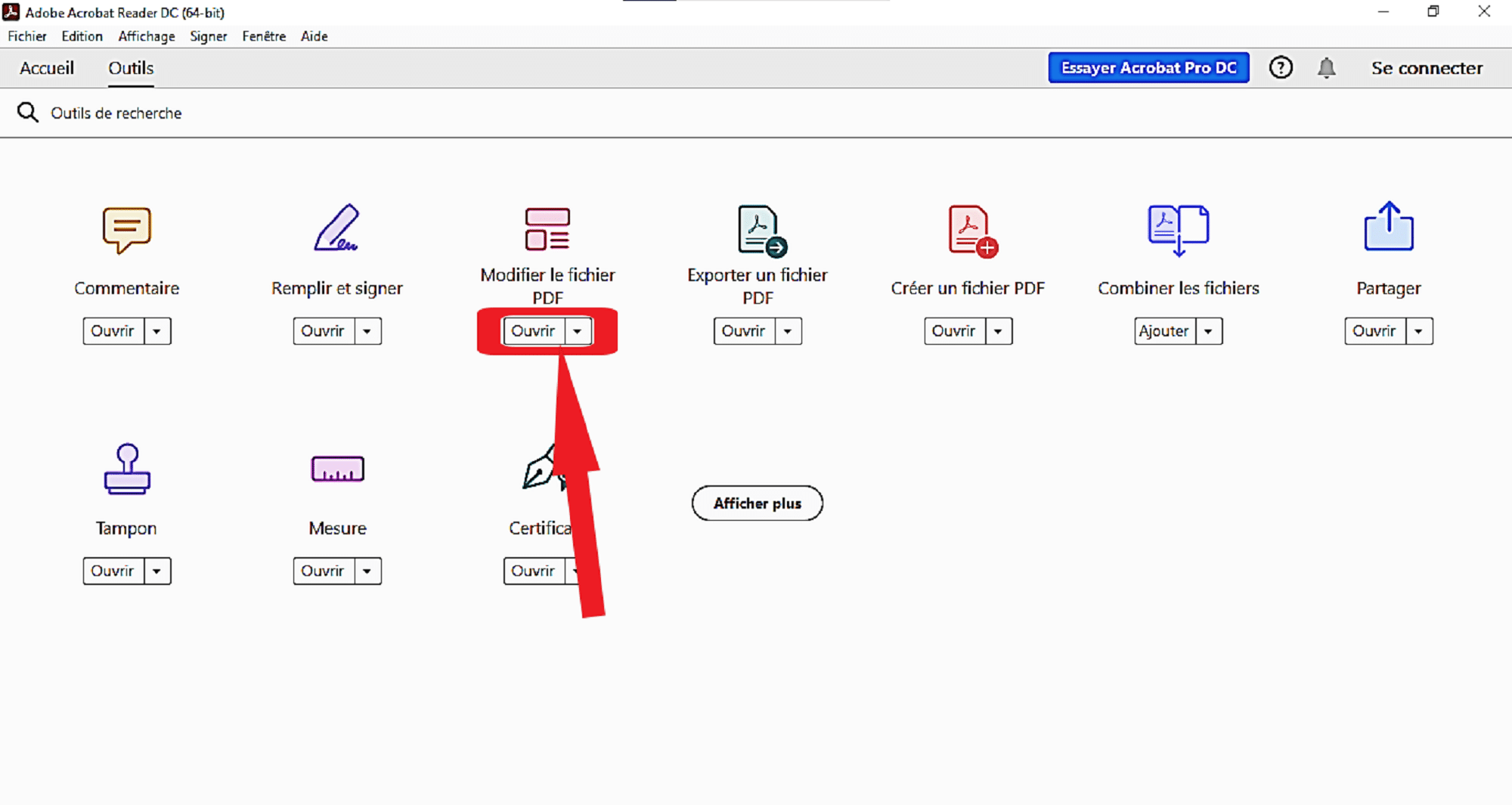Click the Combiner les fichiers icon
The width and height of the screenshot is (1512, 805).
coord(1179,231)
